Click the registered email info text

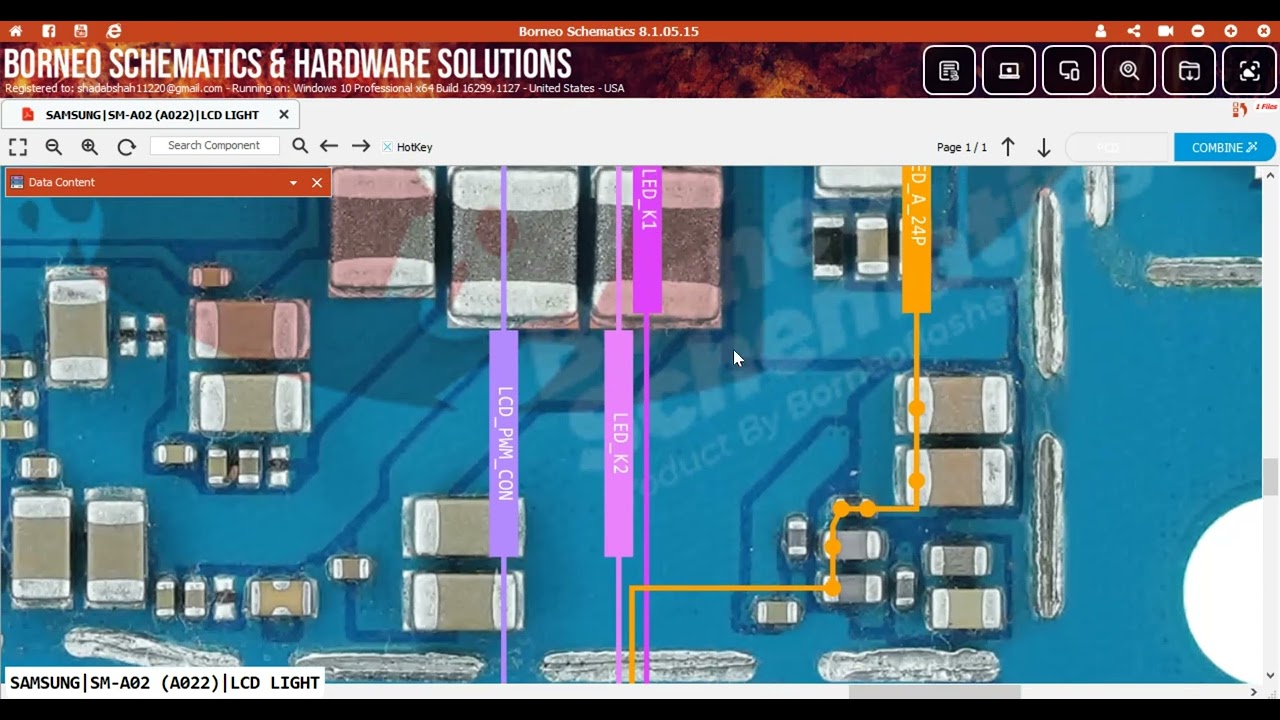click(x=314, y=88)
